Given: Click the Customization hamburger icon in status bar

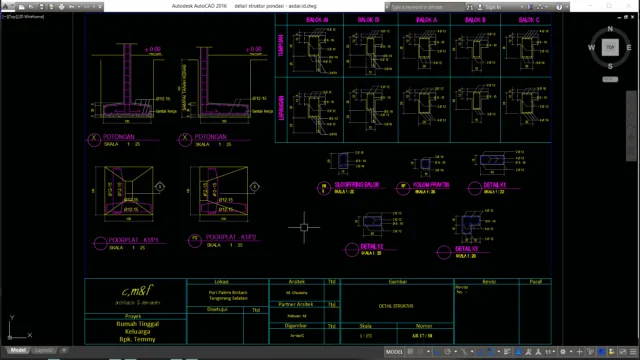Looking at the screenshot, I should [x=633, y=352].
